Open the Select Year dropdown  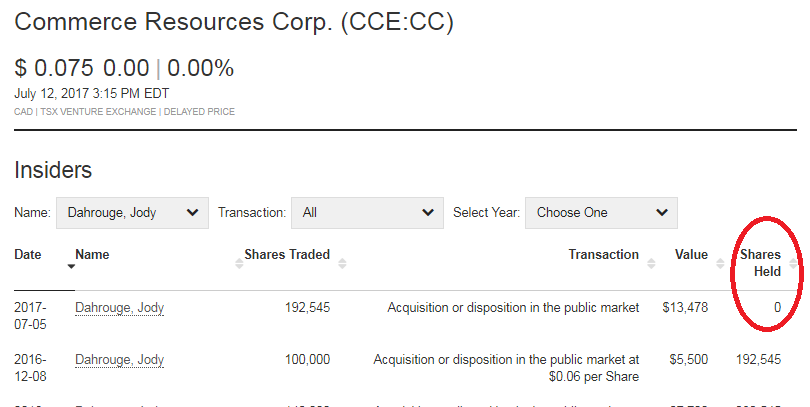click(601, 212)
